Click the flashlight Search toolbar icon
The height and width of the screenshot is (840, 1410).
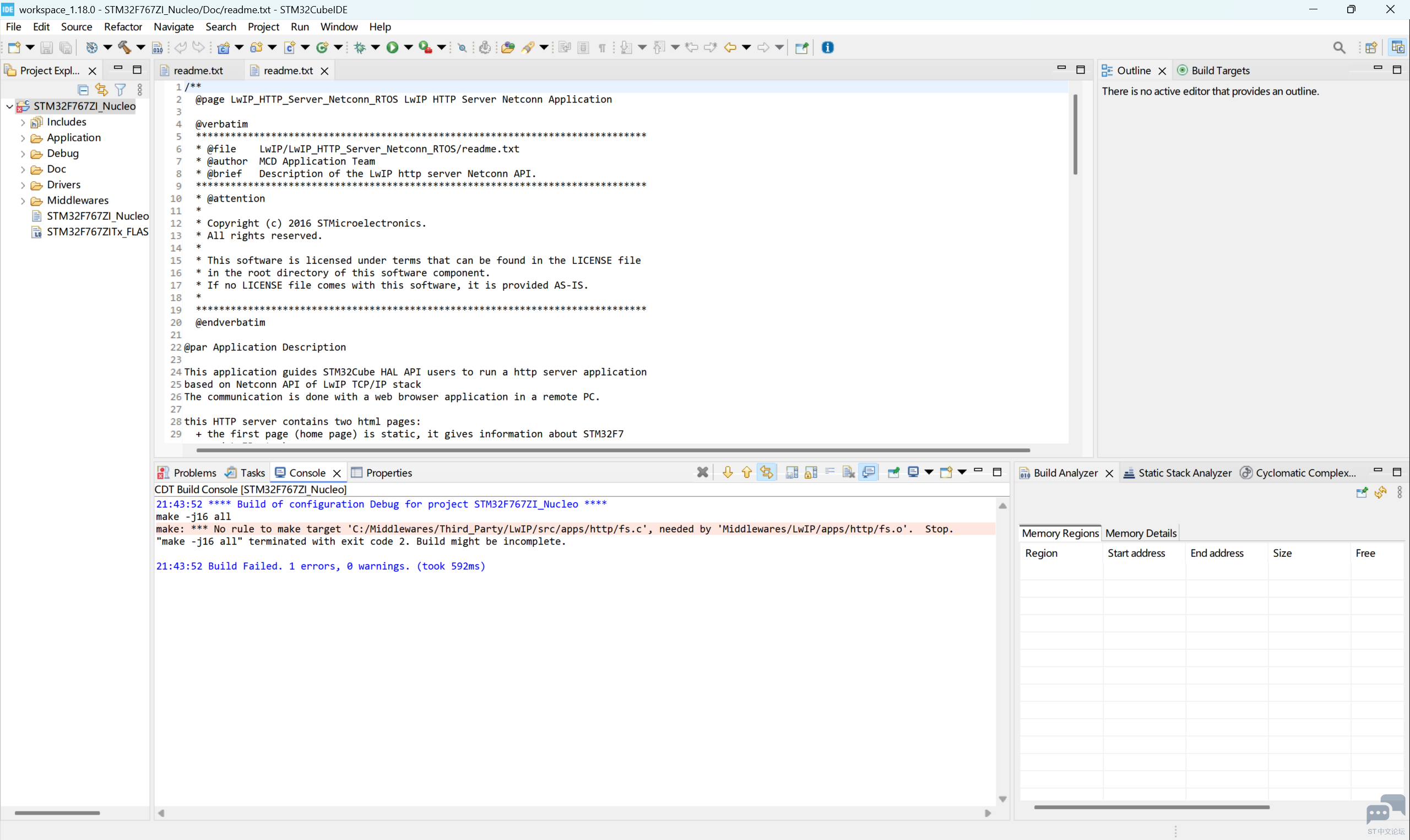click(x=528, y=47)
